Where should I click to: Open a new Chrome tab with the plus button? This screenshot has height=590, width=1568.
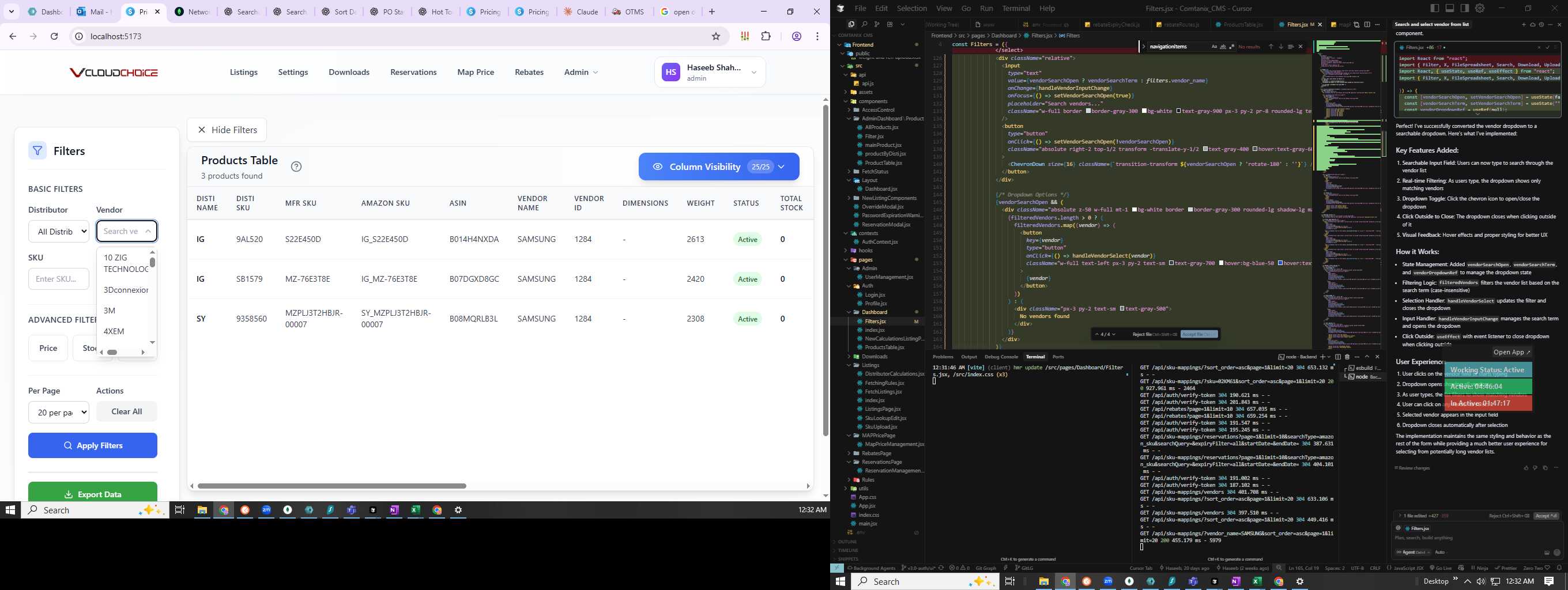[711, 12]
